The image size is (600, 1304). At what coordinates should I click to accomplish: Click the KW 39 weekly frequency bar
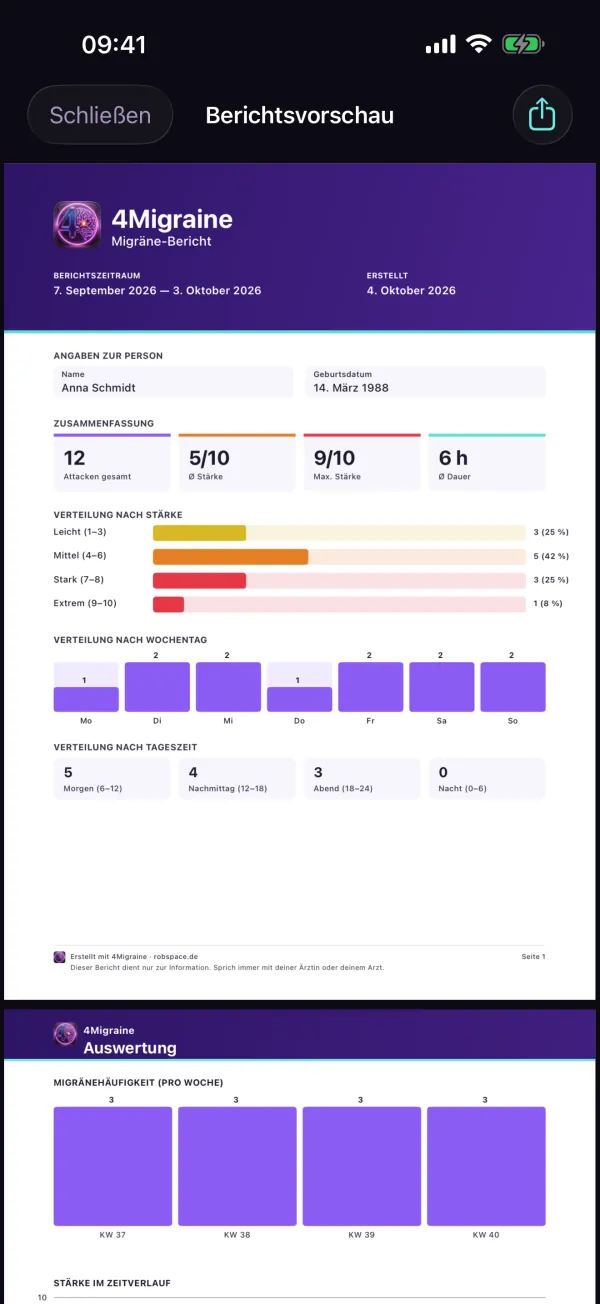[362, 1166]
